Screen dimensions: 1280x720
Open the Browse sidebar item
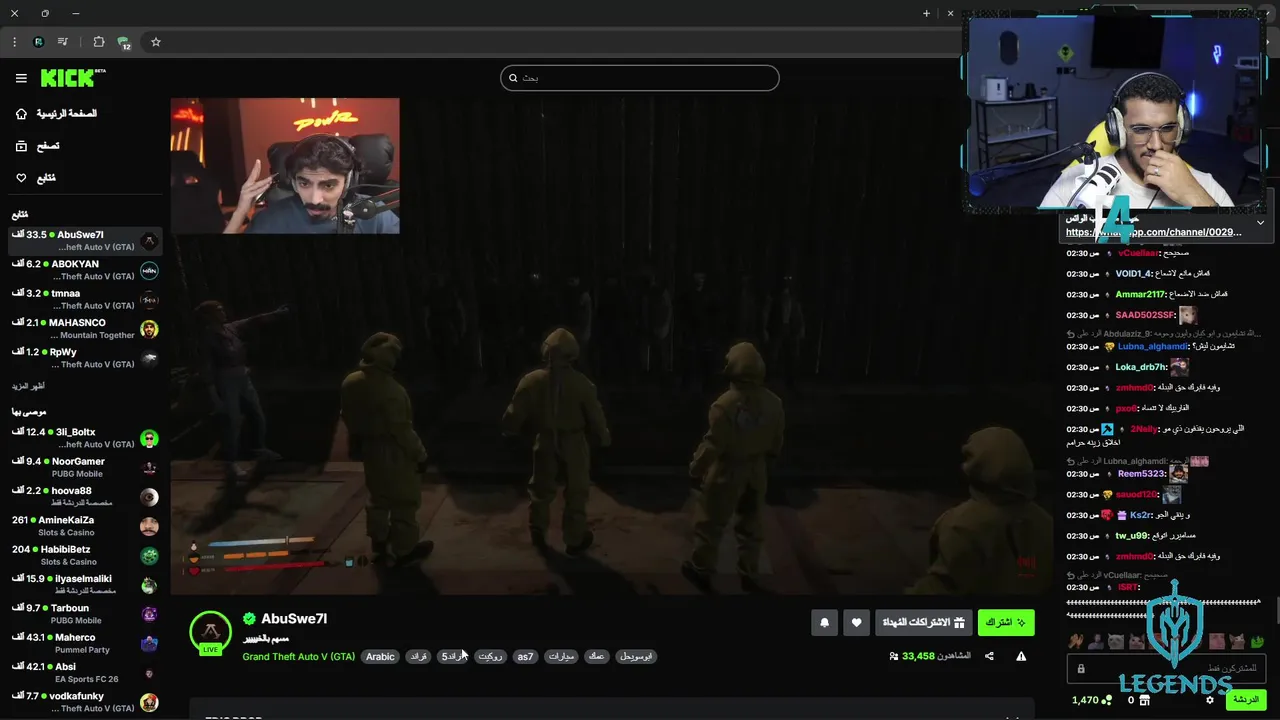(x=38, y=146)
